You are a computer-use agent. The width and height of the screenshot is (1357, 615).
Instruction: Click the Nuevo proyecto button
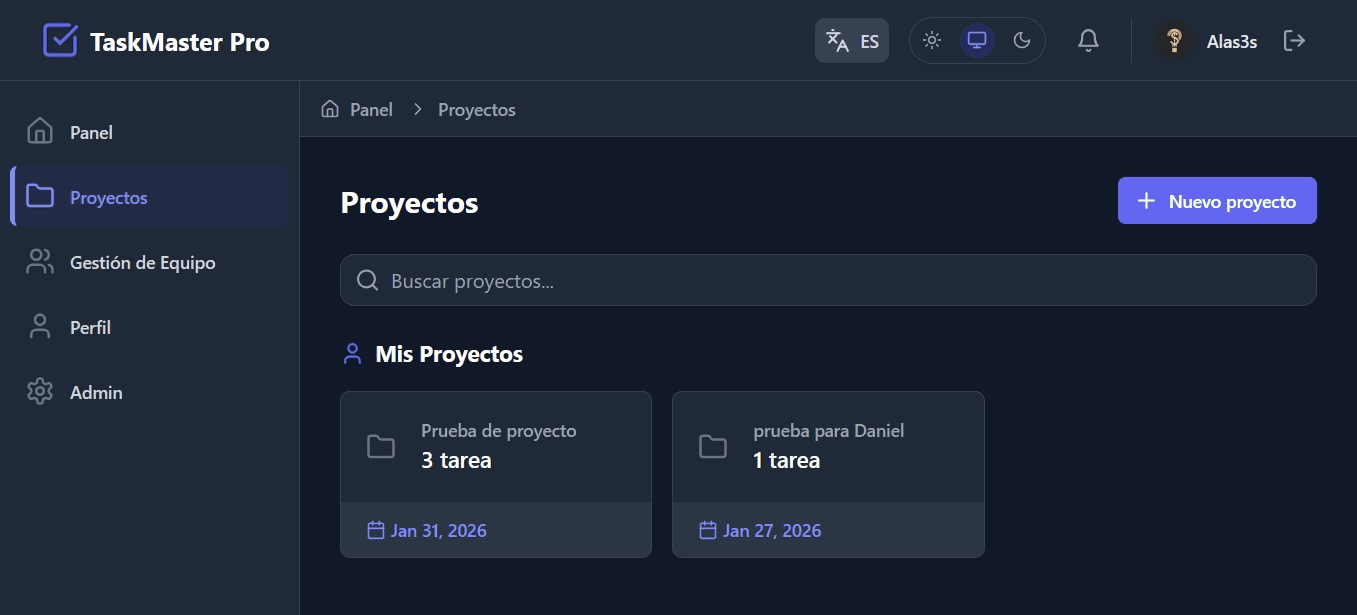click(x=1217, y=201)
